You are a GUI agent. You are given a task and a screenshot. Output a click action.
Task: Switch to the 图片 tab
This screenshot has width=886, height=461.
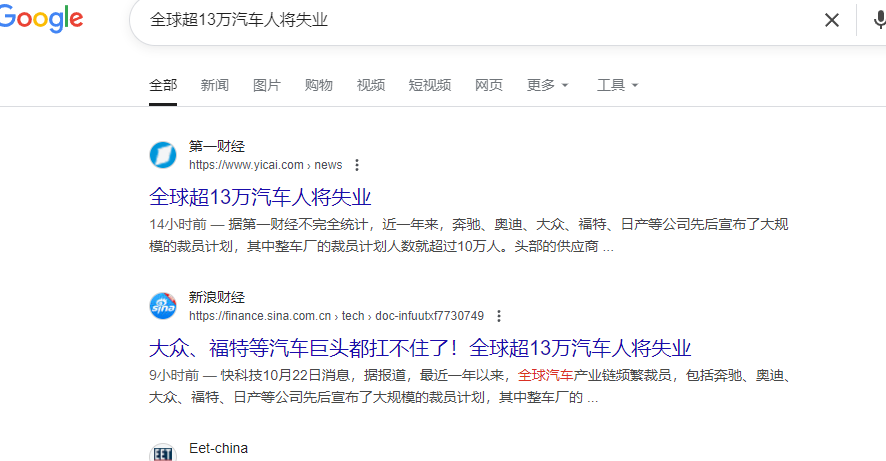(x=267, y=85)
